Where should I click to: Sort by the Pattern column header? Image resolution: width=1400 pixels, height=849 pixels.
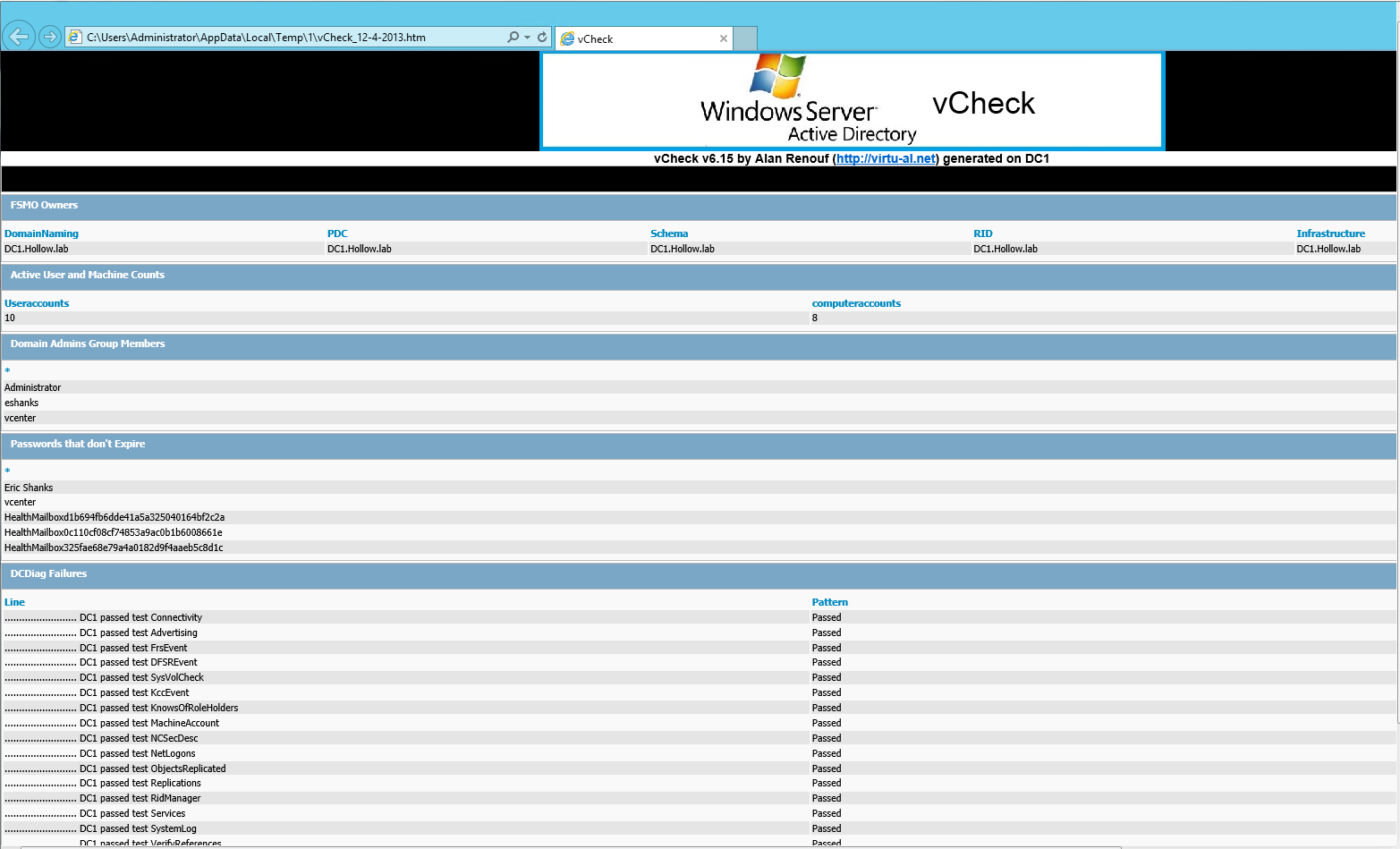click(x=829, y=601)
